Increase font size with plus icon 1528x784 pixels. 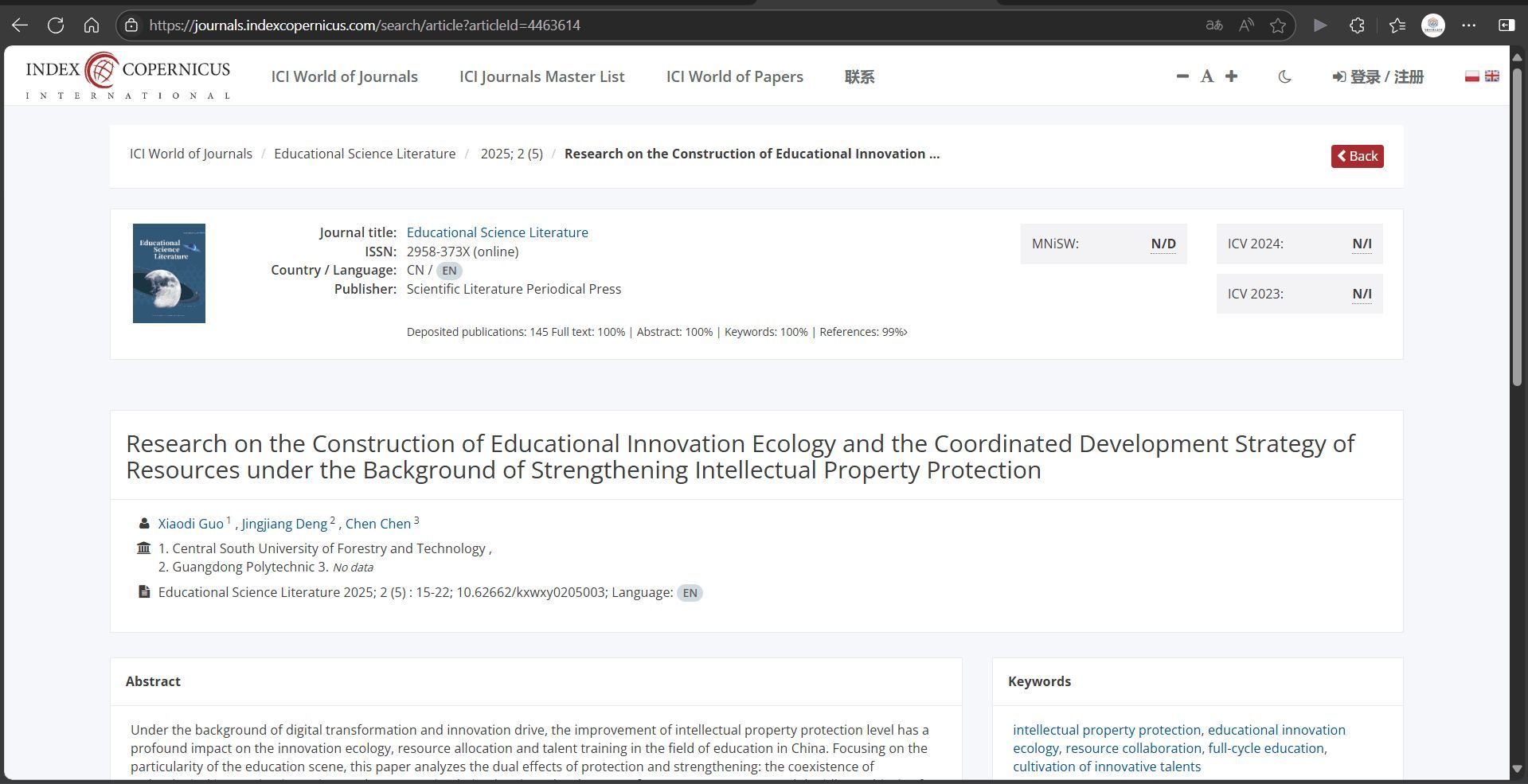[1231, 76]
